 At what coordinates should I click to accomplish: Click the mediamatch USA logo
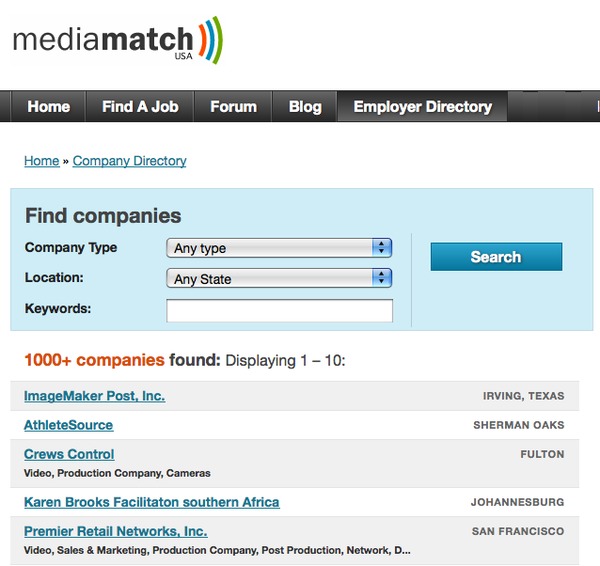(118, 41)
